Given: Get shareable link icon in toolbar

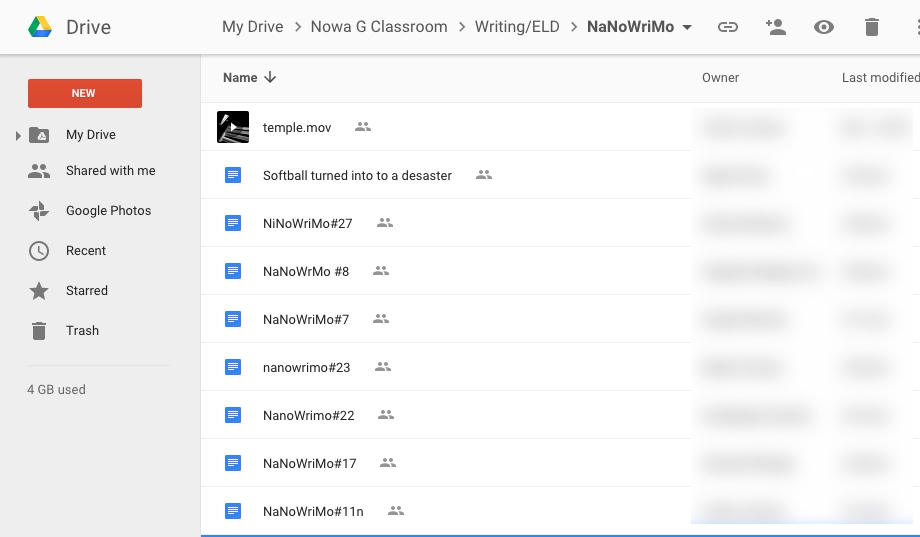Looking at the screenshot, I should tap(728, 27).
